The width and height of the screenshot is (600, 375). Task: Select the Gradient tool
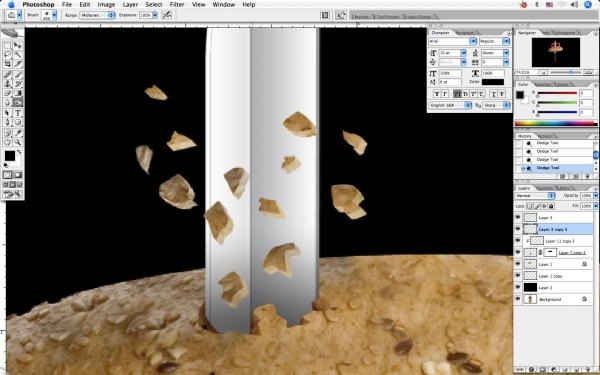(18, 93)
